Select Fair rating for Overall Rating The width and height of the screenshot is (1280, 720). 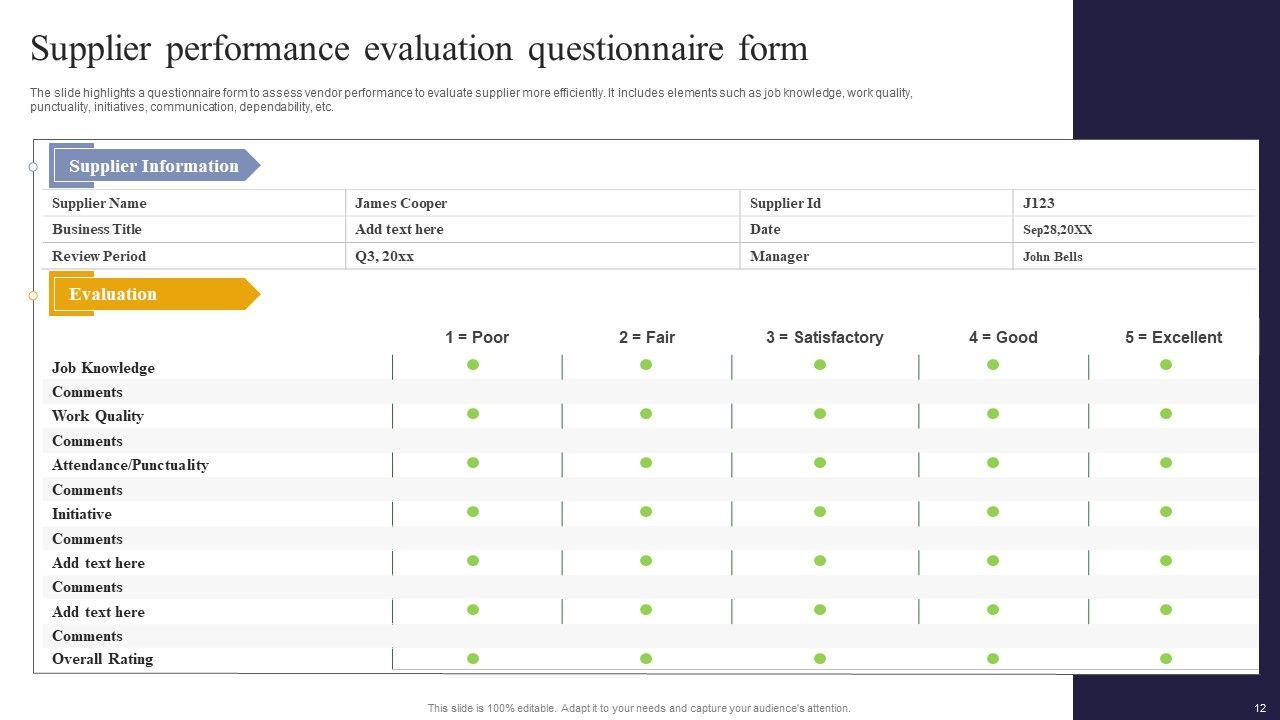646,659
